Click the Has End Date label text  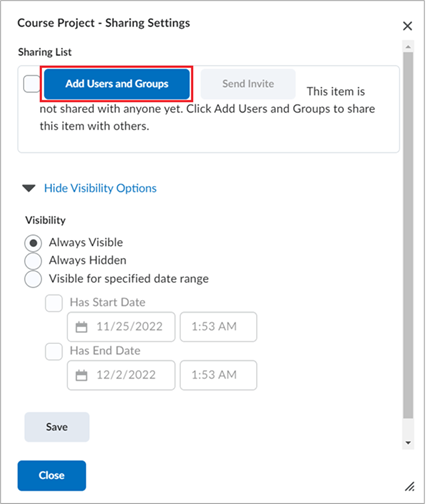point(105,351)
